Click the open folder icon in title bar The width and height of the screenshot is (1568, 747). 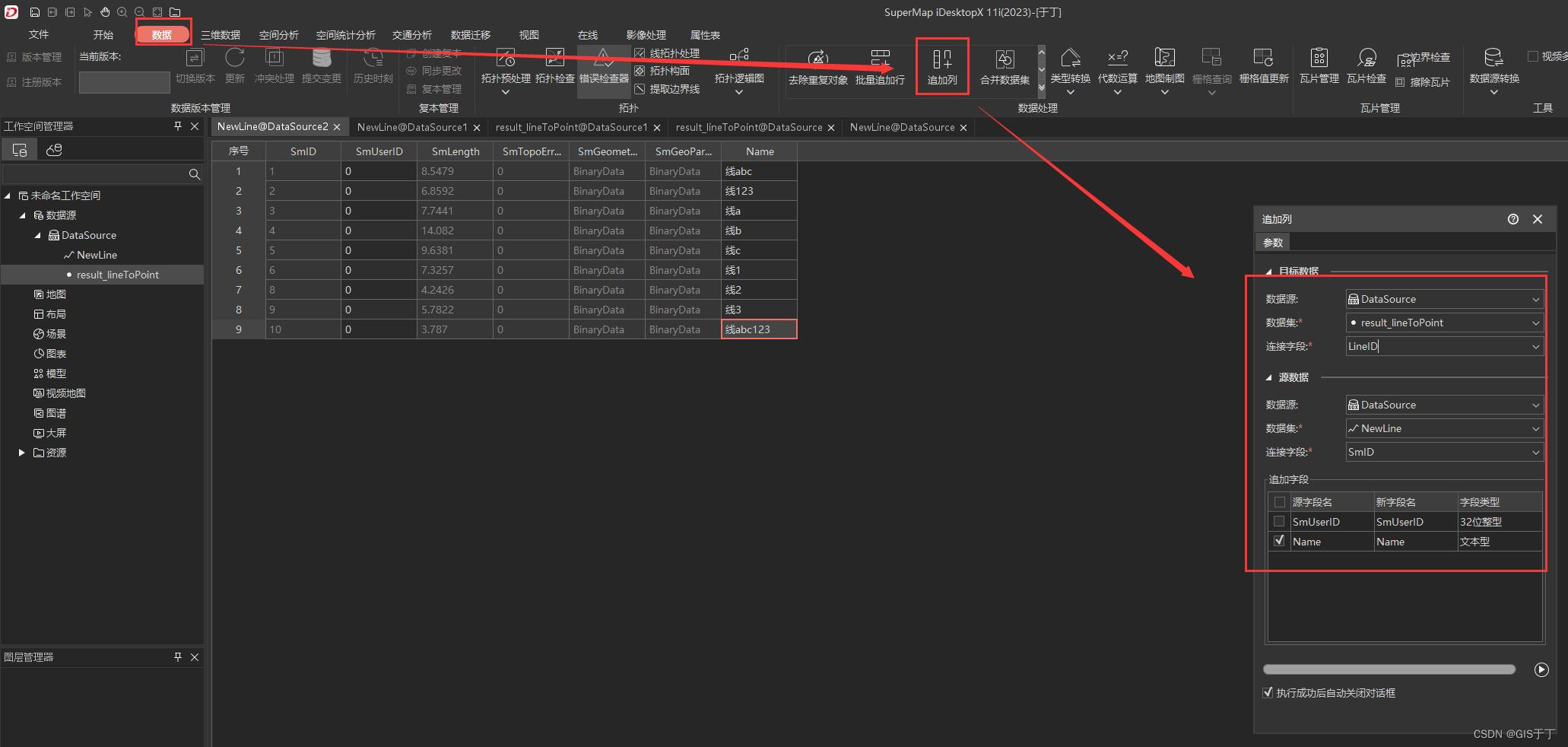point(175,12)
